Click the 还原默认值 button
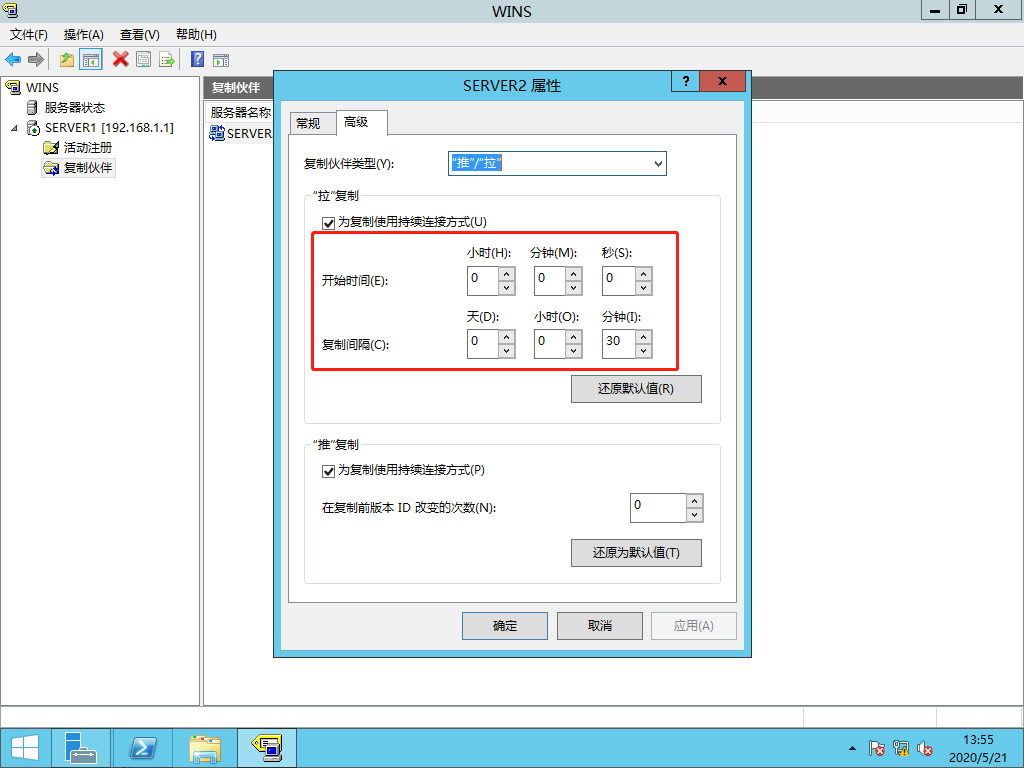This screenshot has height=768, width=1024. click(636, 388)
